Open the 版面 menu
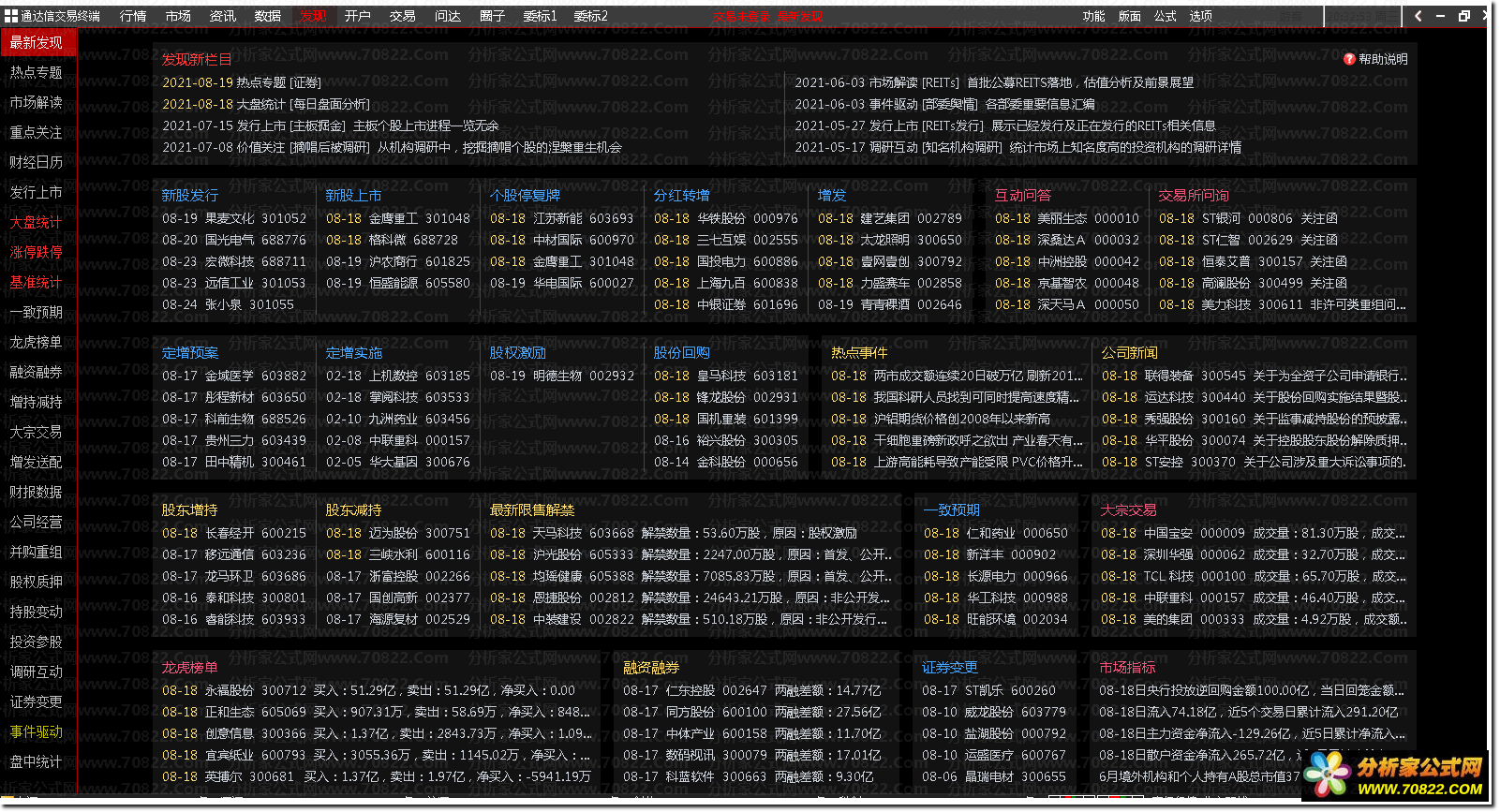The width and height of the screenshot is (1500, 812). click(x=1130, y=16)
